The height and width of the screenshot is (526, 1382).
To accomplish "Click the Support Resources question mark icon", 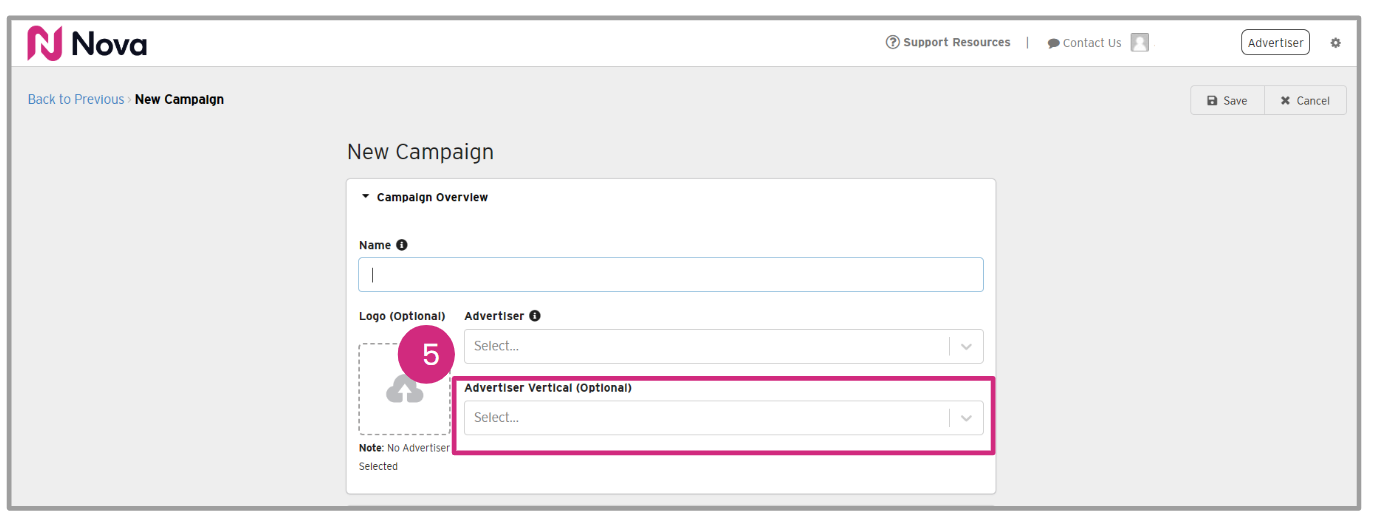I will pyautogui.click(x=892, y=42).
